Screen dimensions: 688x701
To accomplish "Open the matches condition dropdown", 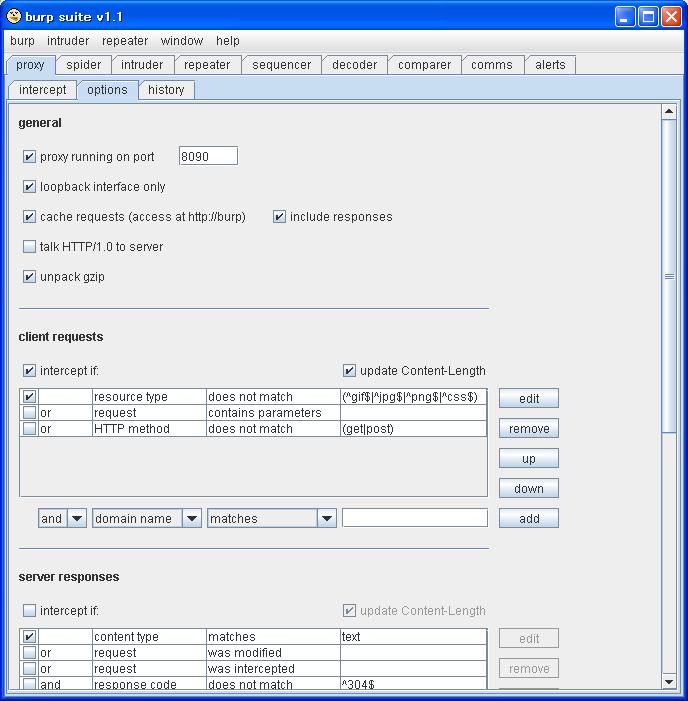I will 271,519.
